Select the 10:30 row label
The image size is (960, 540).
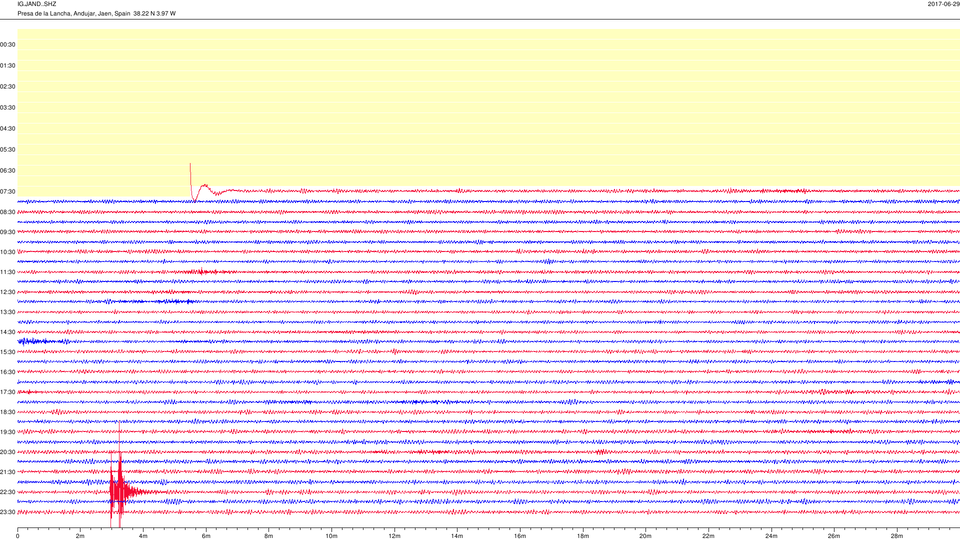(x=8, y=252)
